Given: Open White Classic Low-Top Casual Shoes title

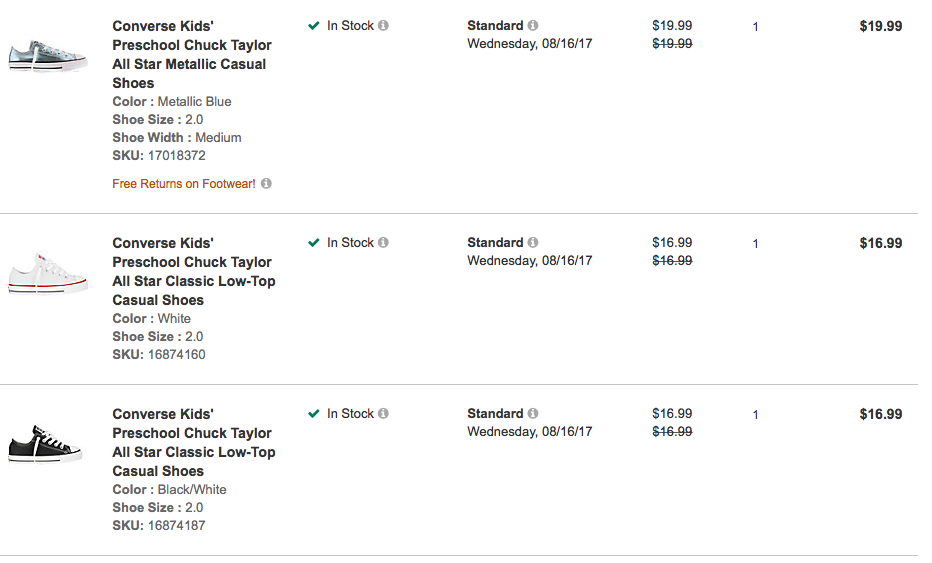Looking at the screenshot, I should point(192,271).
